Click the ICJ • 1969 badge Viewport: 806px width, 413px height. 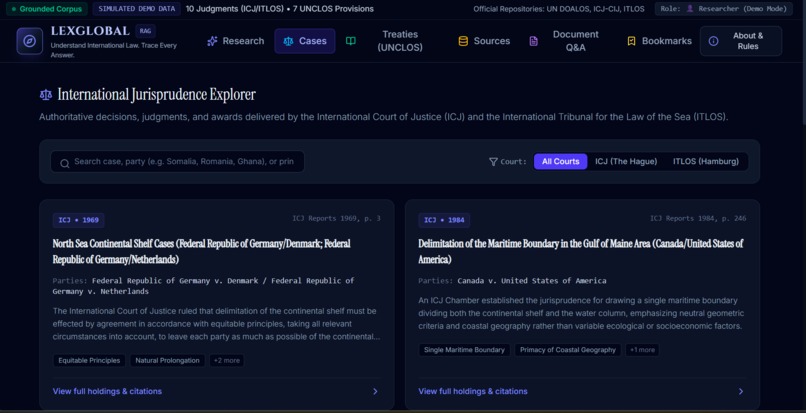point(79,220)
